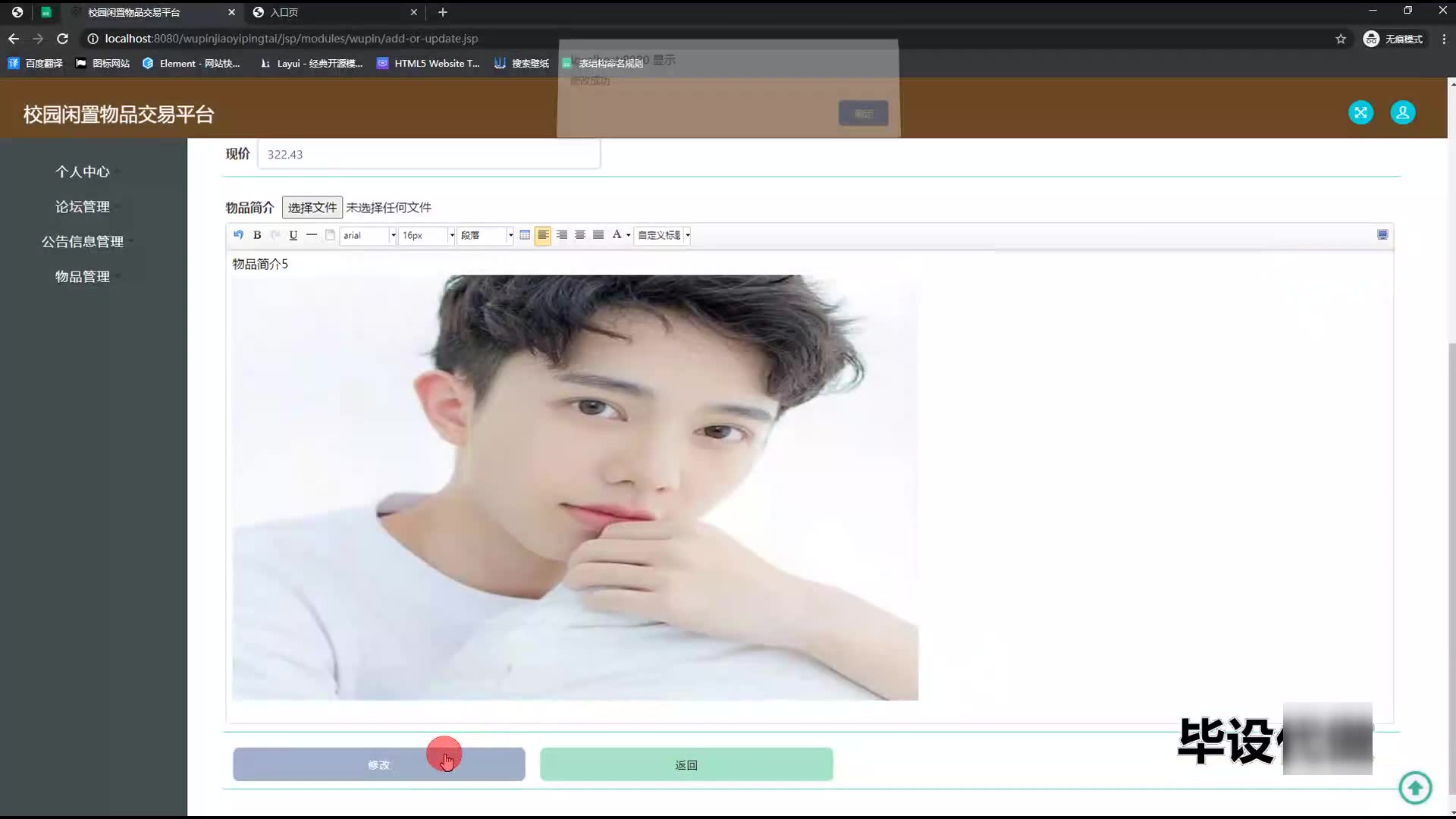Open the Element bookmark
1456x819 pixels.
[x=191, y=64]
